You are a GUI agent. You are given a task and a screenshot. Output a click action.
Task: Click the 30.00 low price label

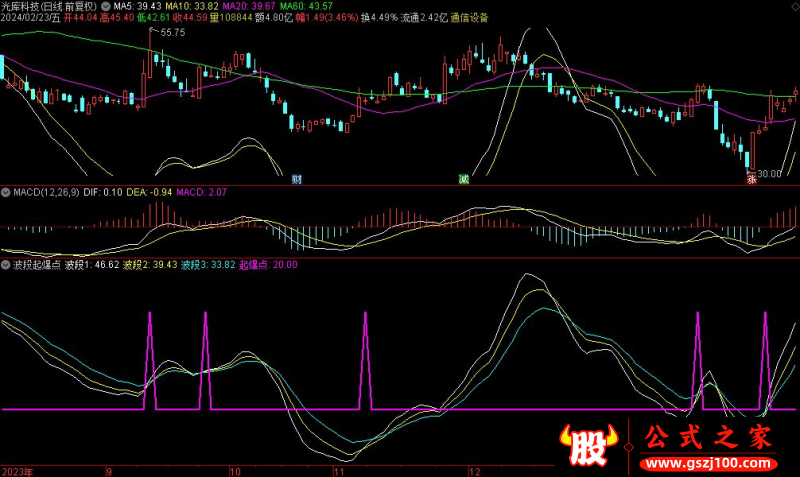click(768, 173)
